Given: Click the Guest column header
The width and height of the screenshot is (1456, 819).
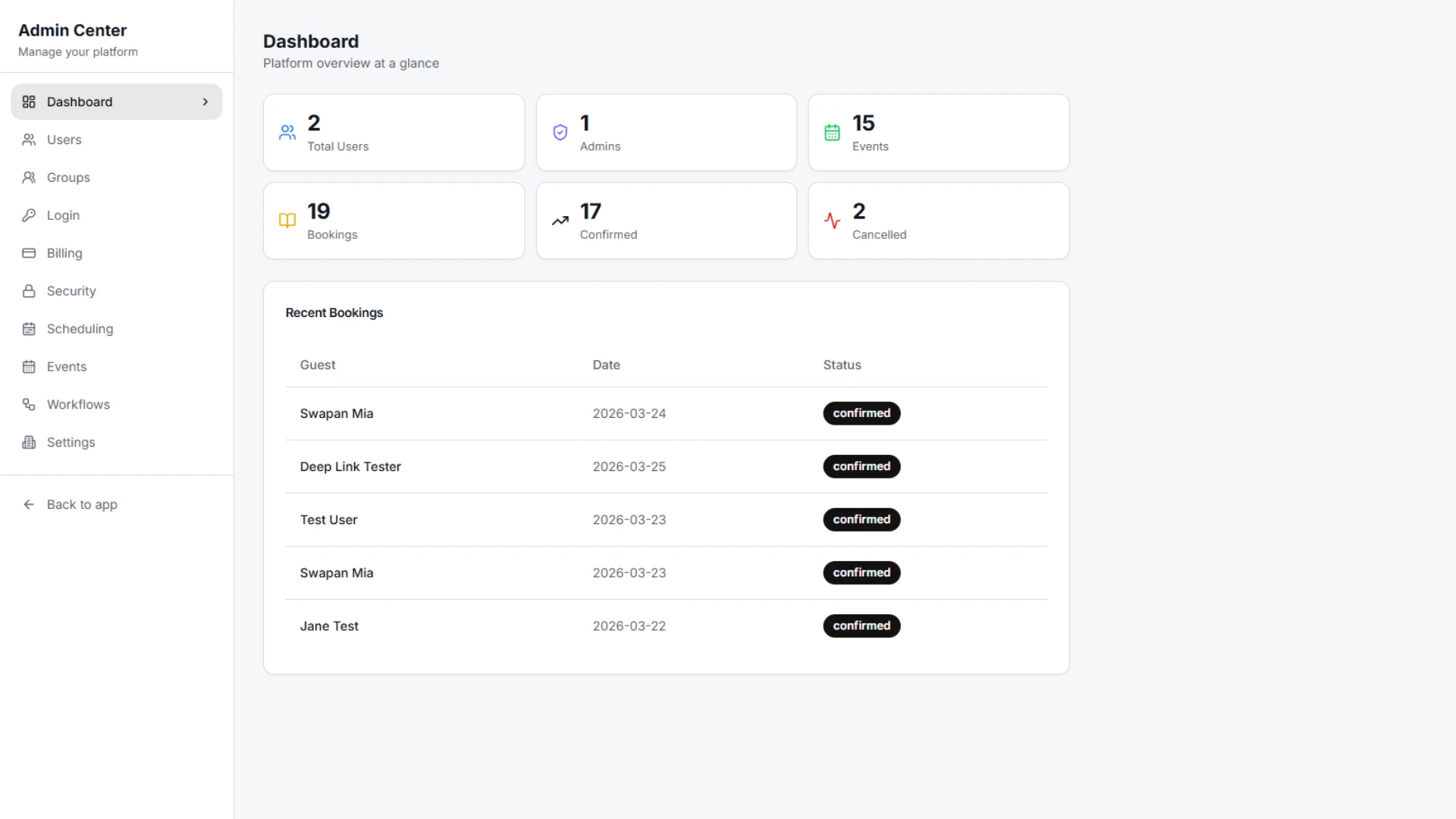Looking at the screenshot, I should tap(318, 365).
